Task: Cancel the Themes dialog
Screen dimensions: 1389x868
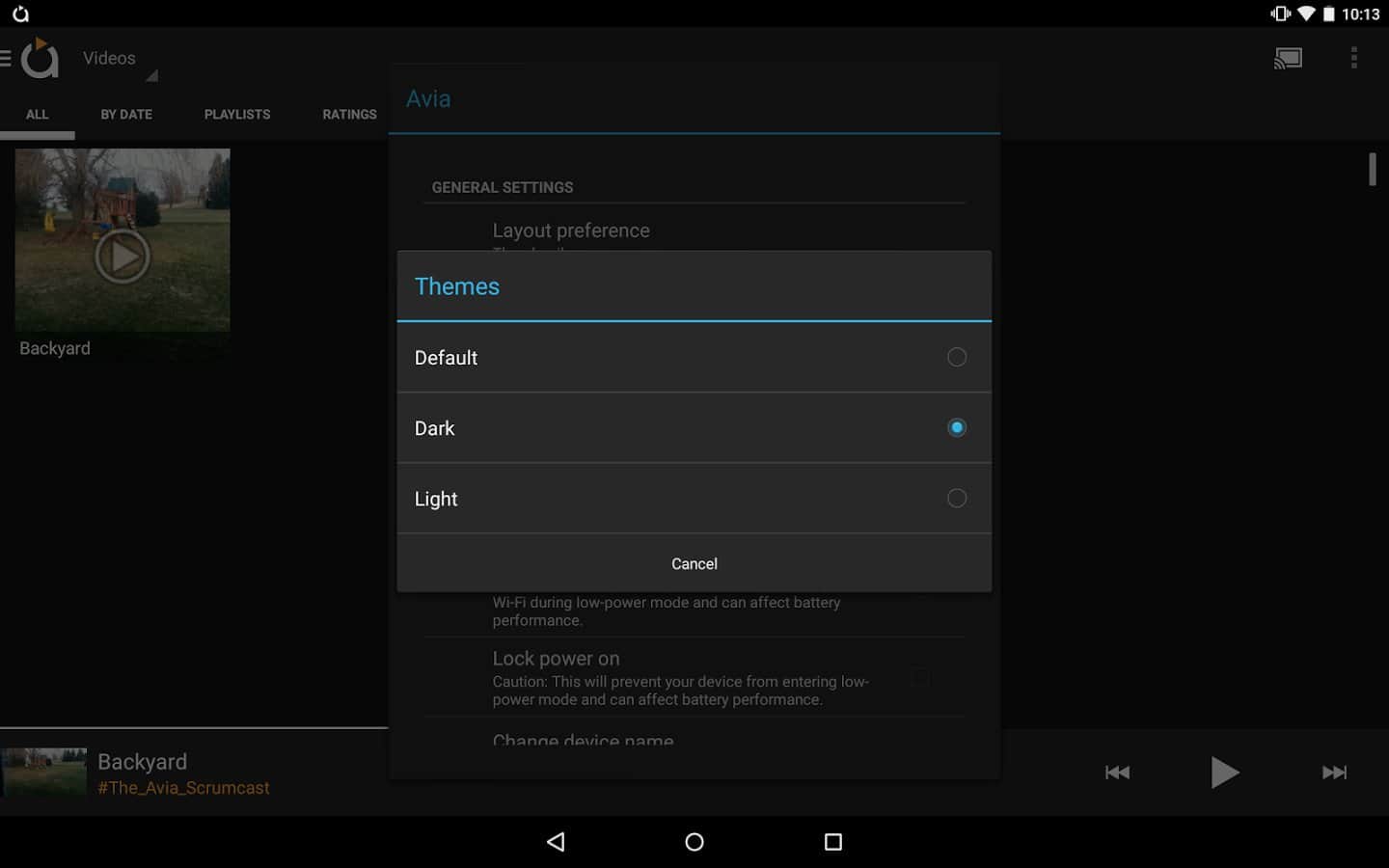Action: [694, 564]
